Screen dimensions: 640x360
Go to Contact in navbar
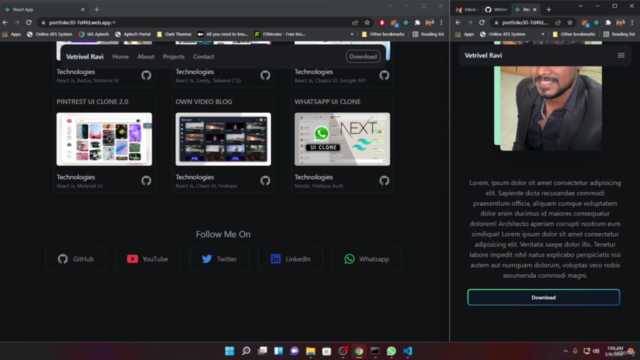tap(203, 57)
